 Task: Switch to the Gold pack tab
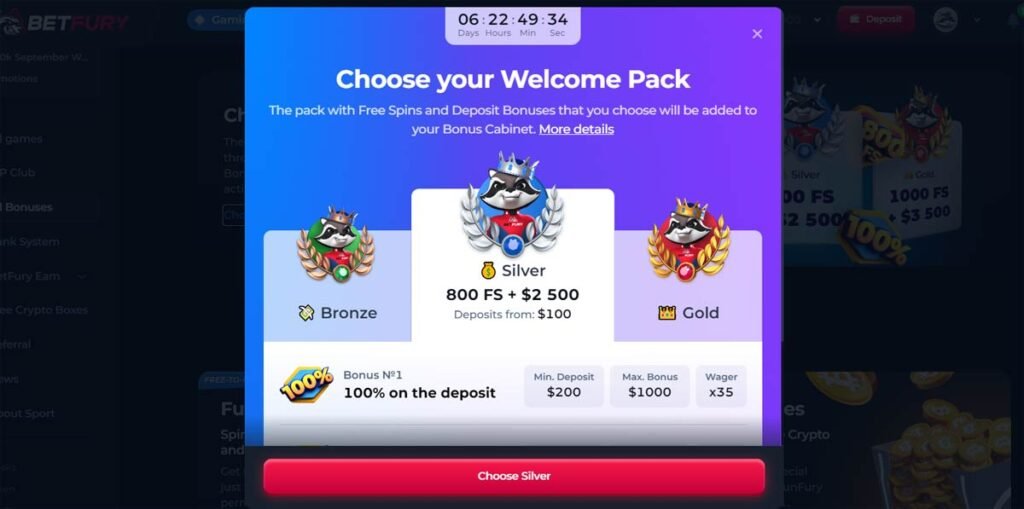(688, 286)
